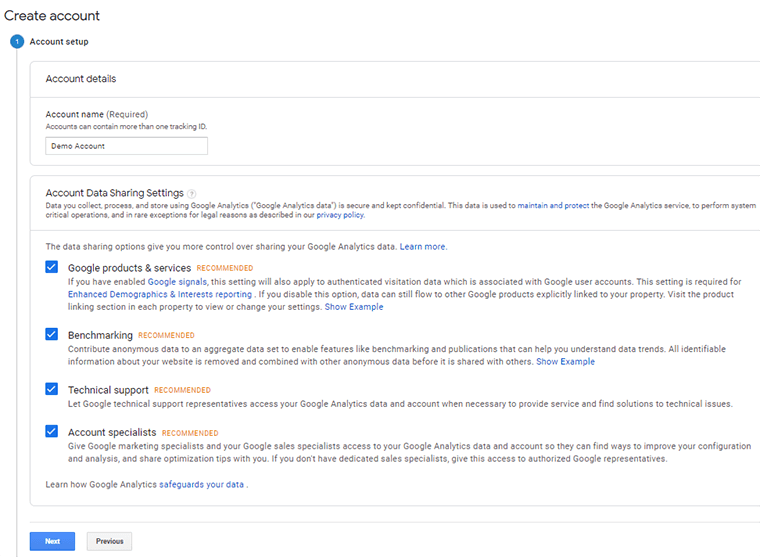The height and width of the screenshot is (557, 760).
Task: Expand Show Example under Benchmarking
Action: [x=565, y=362]
